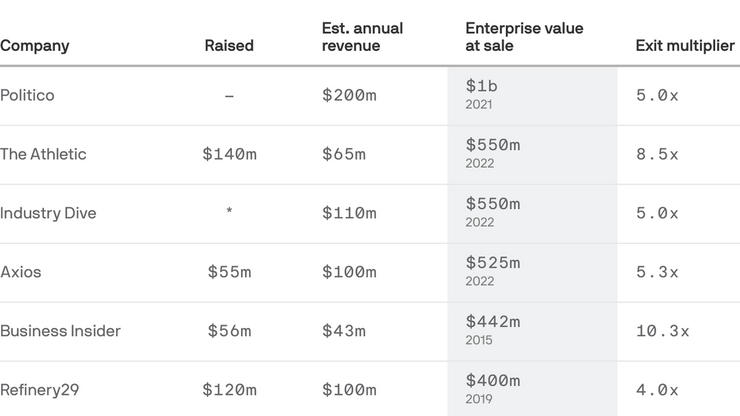Click the Politico company name

[x=27, y=95]
